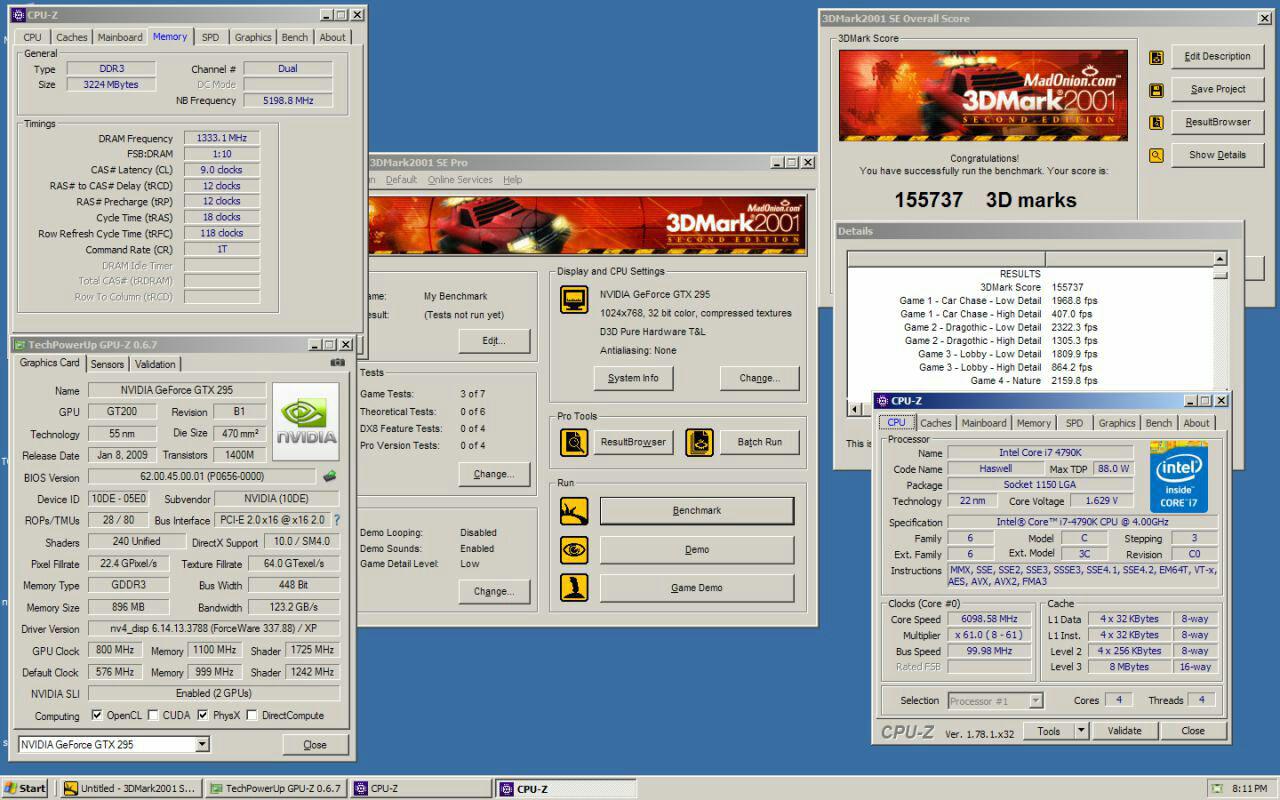Click the Batch Run button
1280x800 pixels.
(x=759, y=442)
